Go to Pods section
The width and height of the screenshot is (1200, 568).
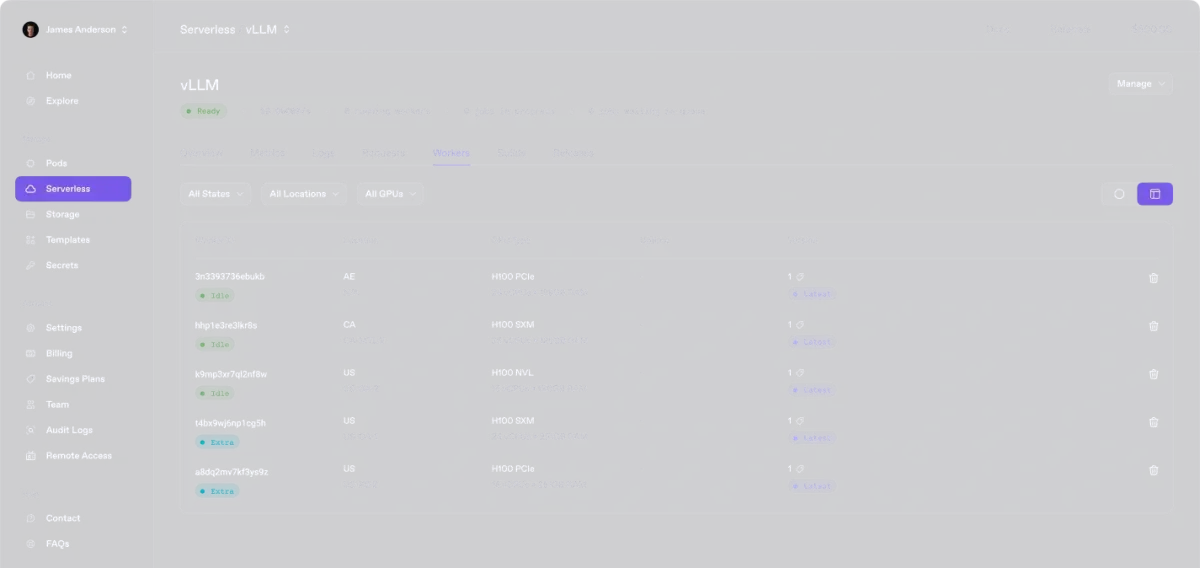coord(73,163)
